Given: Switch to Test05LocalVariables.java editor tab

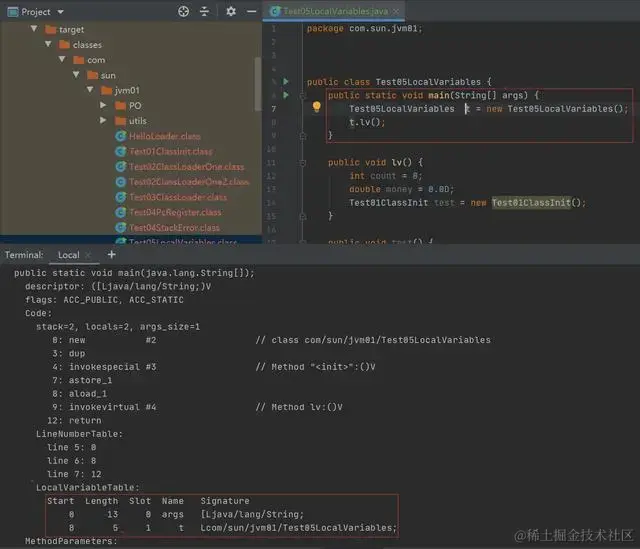Looking at the screenshot, I should tap(335, 11).
